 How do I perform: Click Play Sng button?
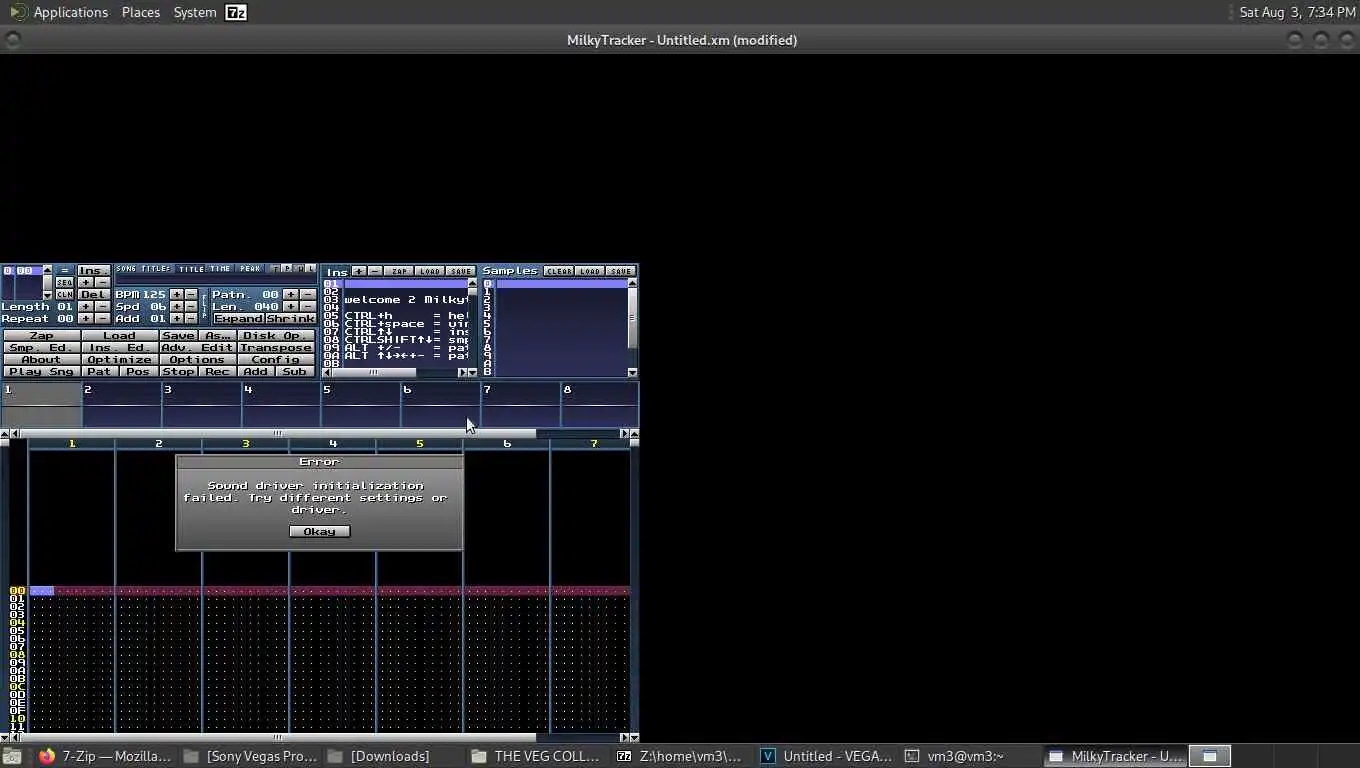point(42,372)
